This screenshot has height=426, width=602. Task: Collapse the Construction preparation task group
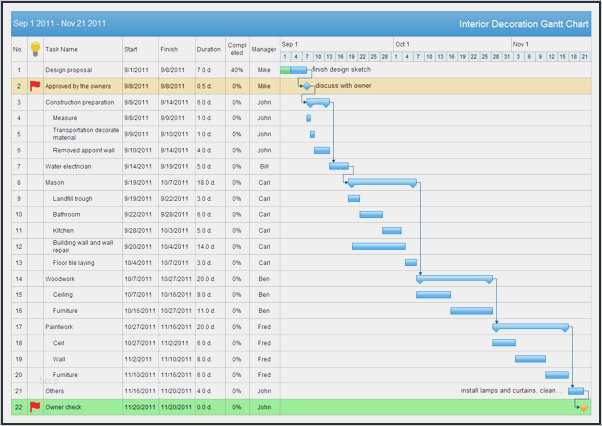coord(41,102)
